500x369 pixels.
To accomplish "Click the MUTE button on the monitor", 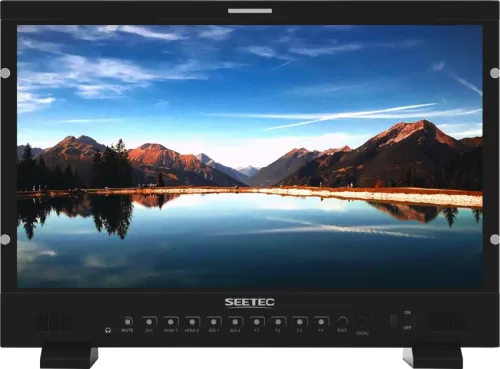I will 128,322.
